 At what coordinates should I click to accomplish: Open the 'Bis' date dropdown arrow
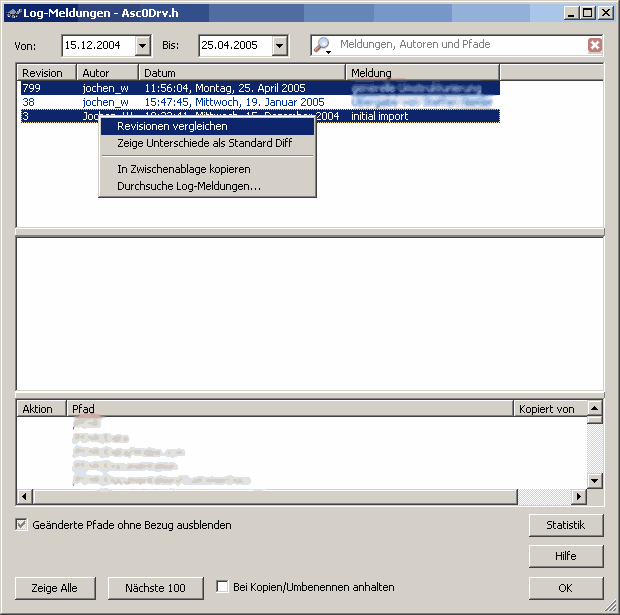coord(280,45)
